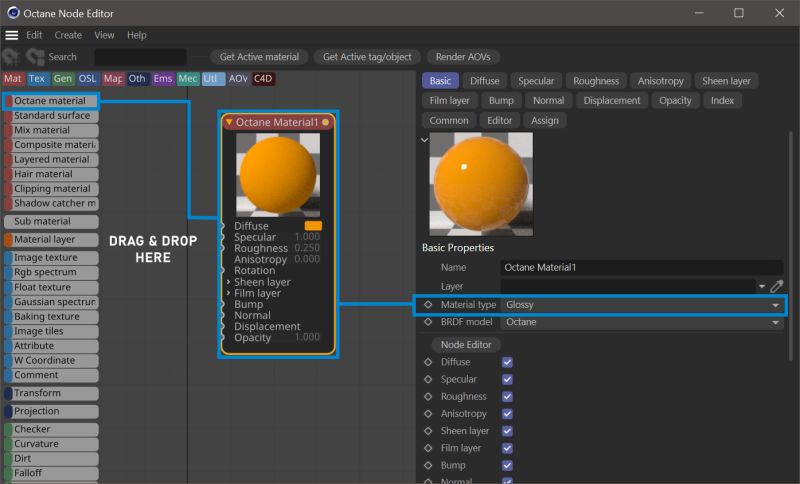
Task: Click the layer picker eyedropper icon
Action: pyautogui.click(x=777, y=286)
